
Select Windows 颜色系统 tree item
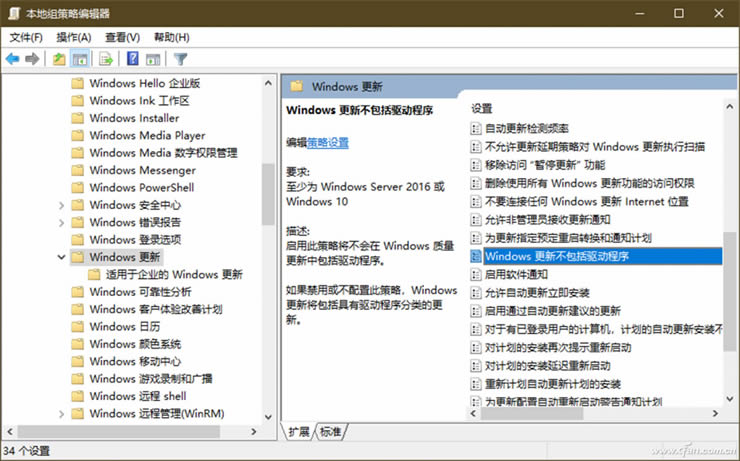[x=135, y=344]
